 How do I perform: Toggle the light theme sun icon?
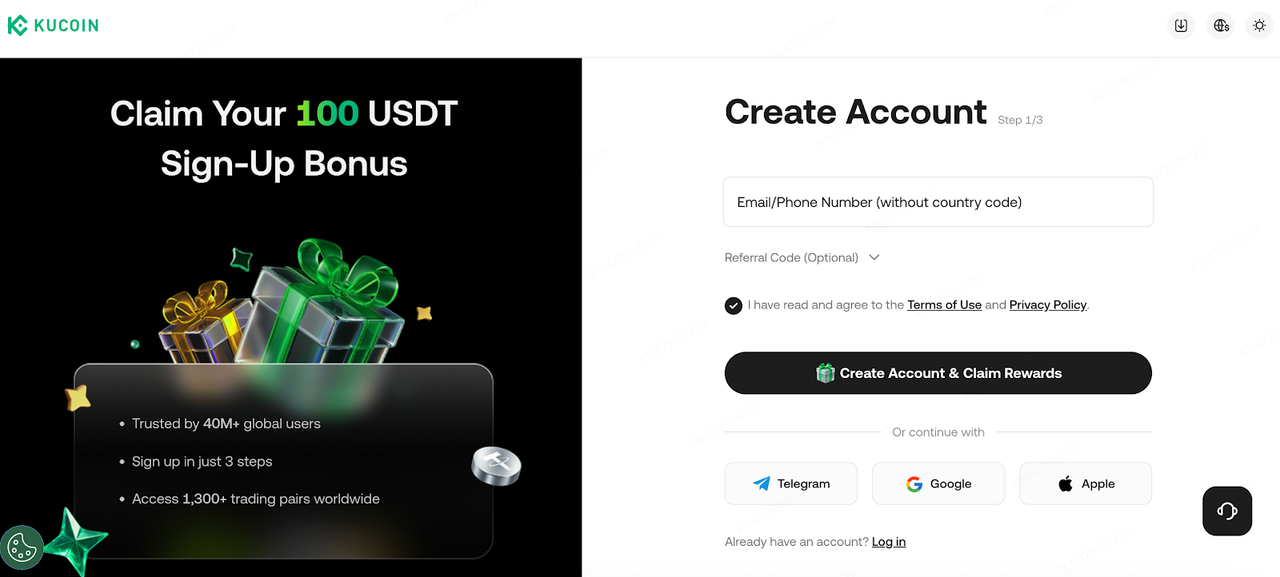(x=1260, y=26)
